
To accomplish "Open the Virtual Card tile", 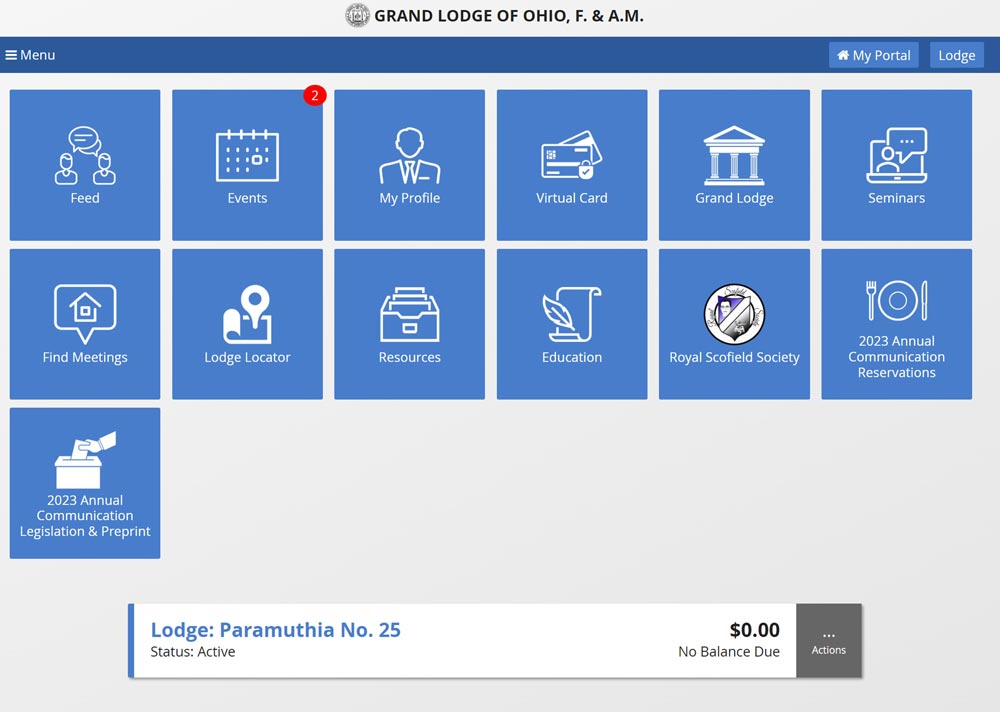I will [572, 165].
